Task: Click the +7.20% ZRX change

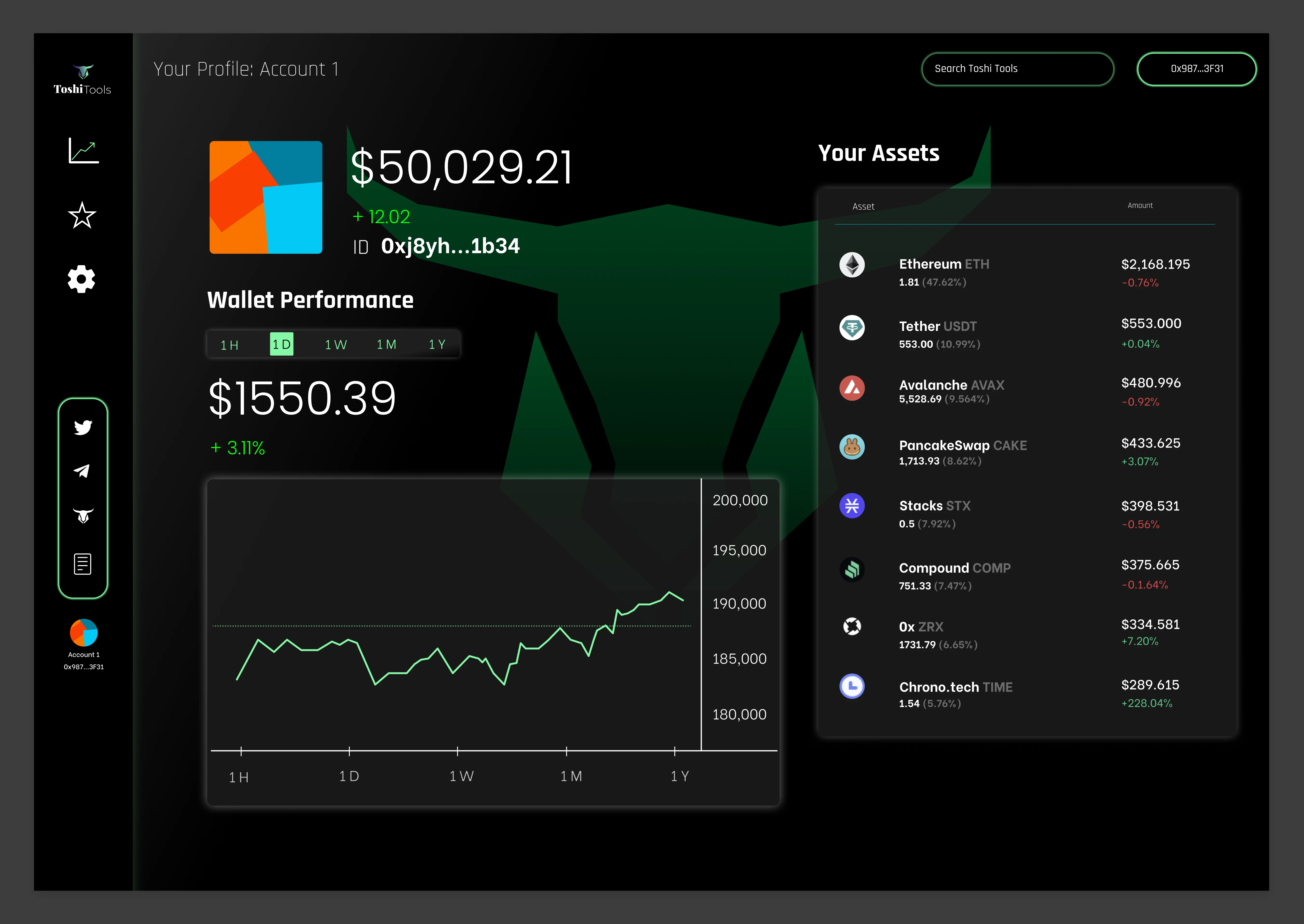Action: coord(1140,642)
